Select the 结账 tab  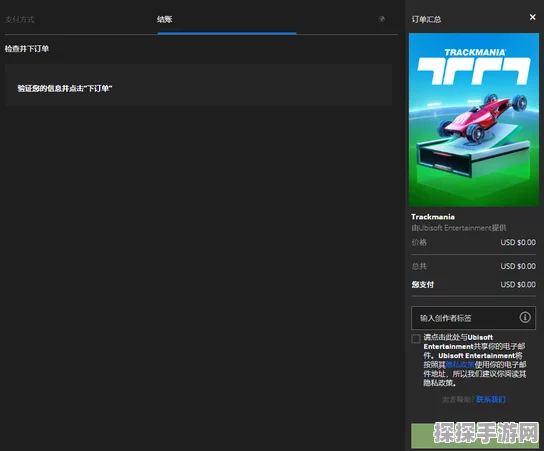164,19
